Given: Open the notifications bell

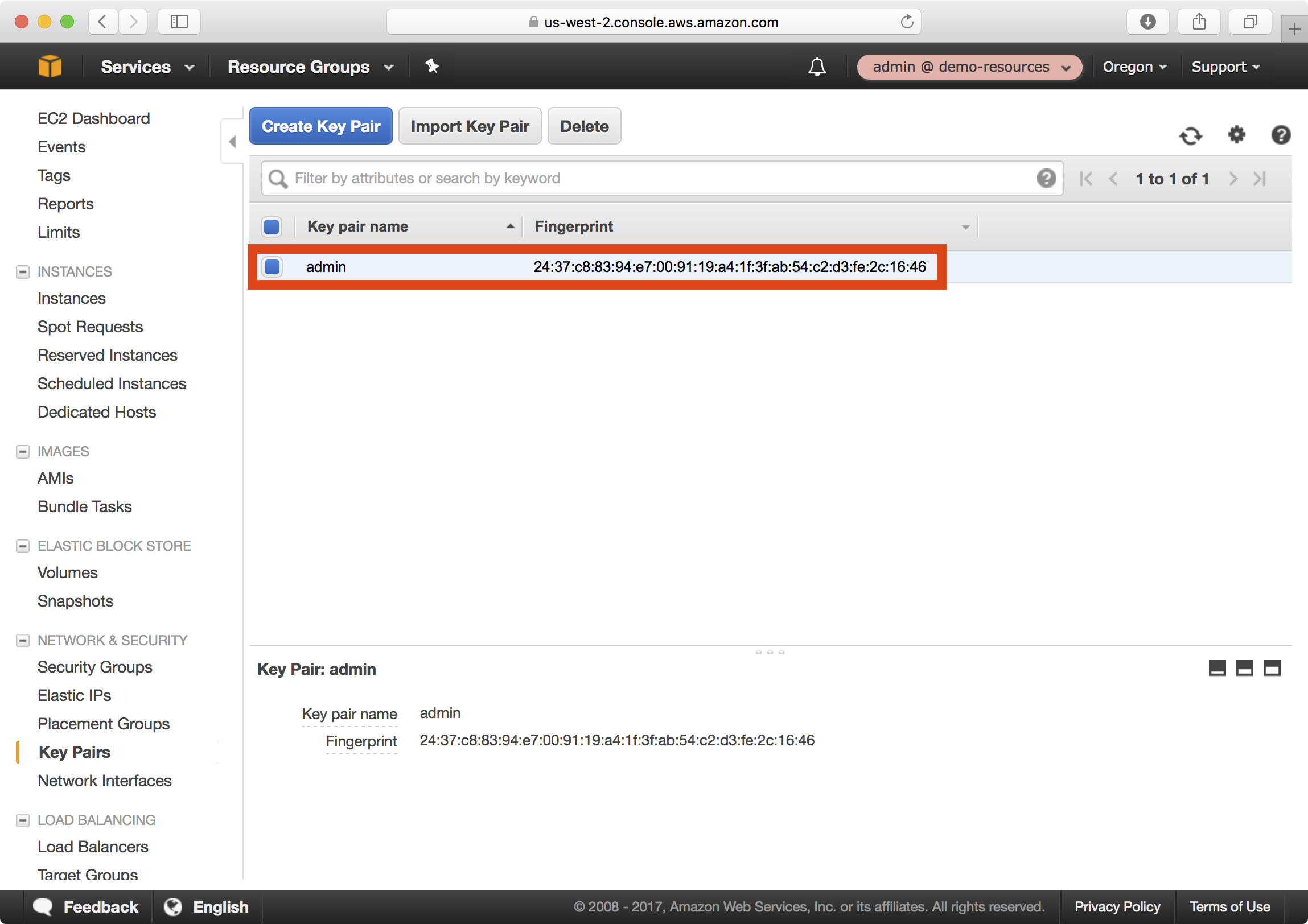Looking at the screenshot, I should pos(817,67).
